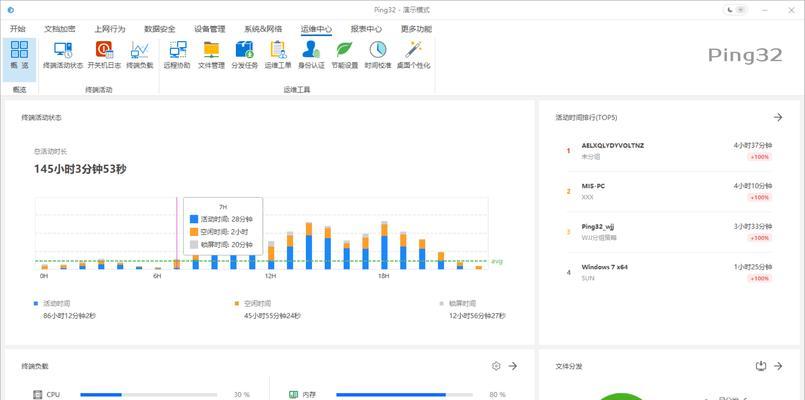Click the +100% badge for MIS-PC
Viewport: 805px width, 400px height.
759,197
